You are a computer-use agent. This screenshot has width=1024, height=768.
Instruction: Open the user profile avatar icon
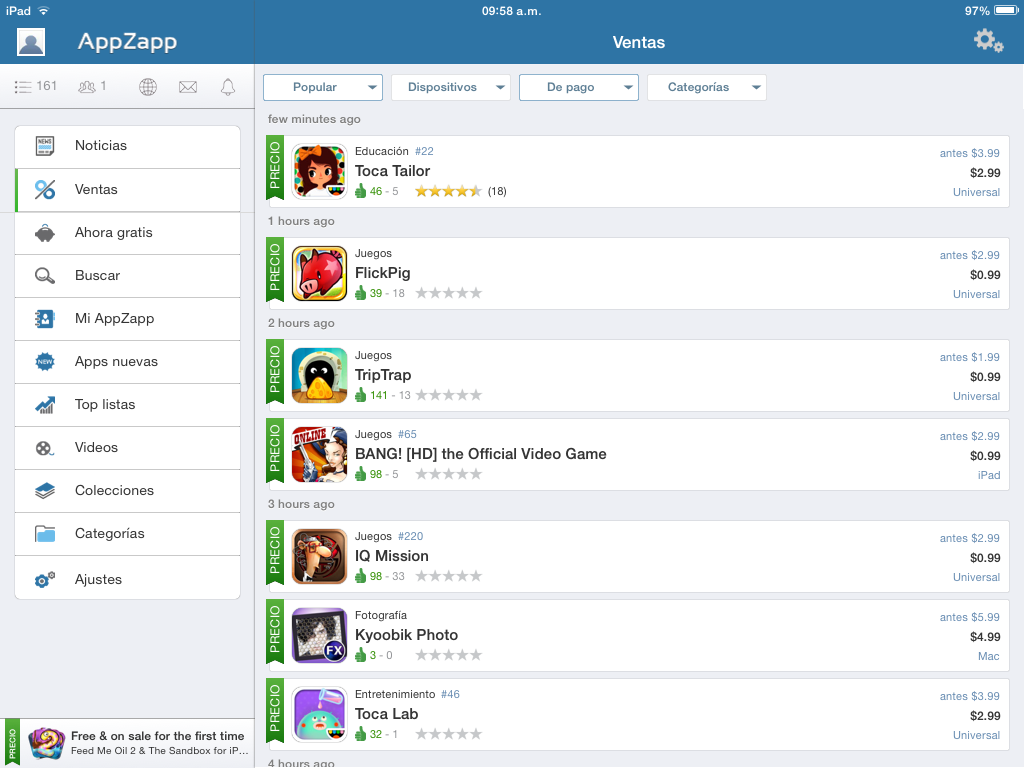31,42
